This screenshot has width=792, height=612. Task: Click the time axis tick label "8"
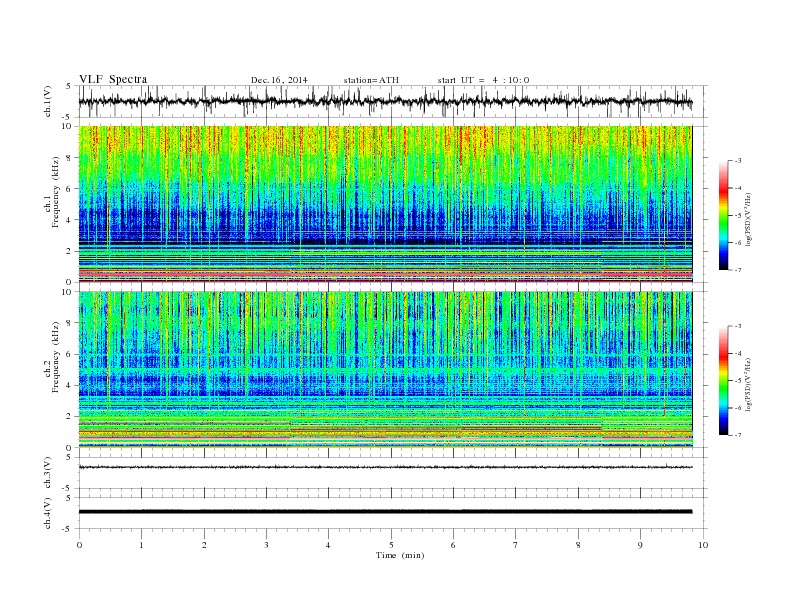578,545
